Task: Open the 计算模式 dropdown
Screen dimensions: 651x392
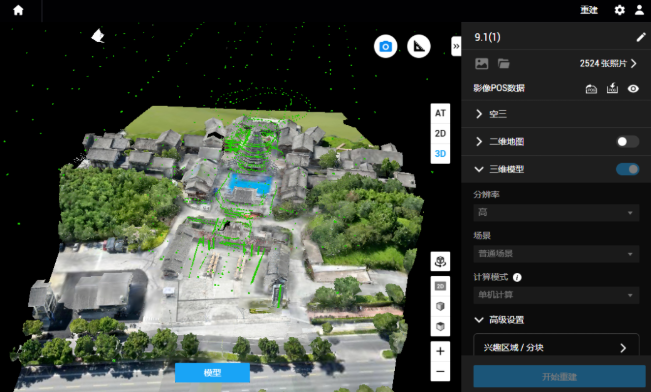Action: click(556, 295)
